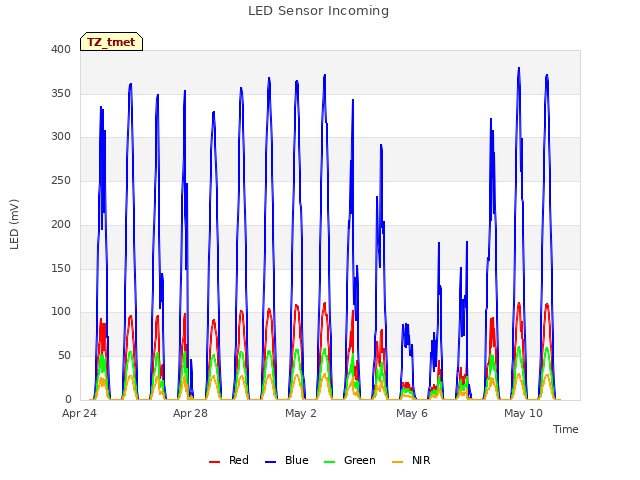The width and height of the screenshot is (640, 480).
Task: Toggle the Red series legend entry
Action: pyautogui.click(x=229, y=460)
